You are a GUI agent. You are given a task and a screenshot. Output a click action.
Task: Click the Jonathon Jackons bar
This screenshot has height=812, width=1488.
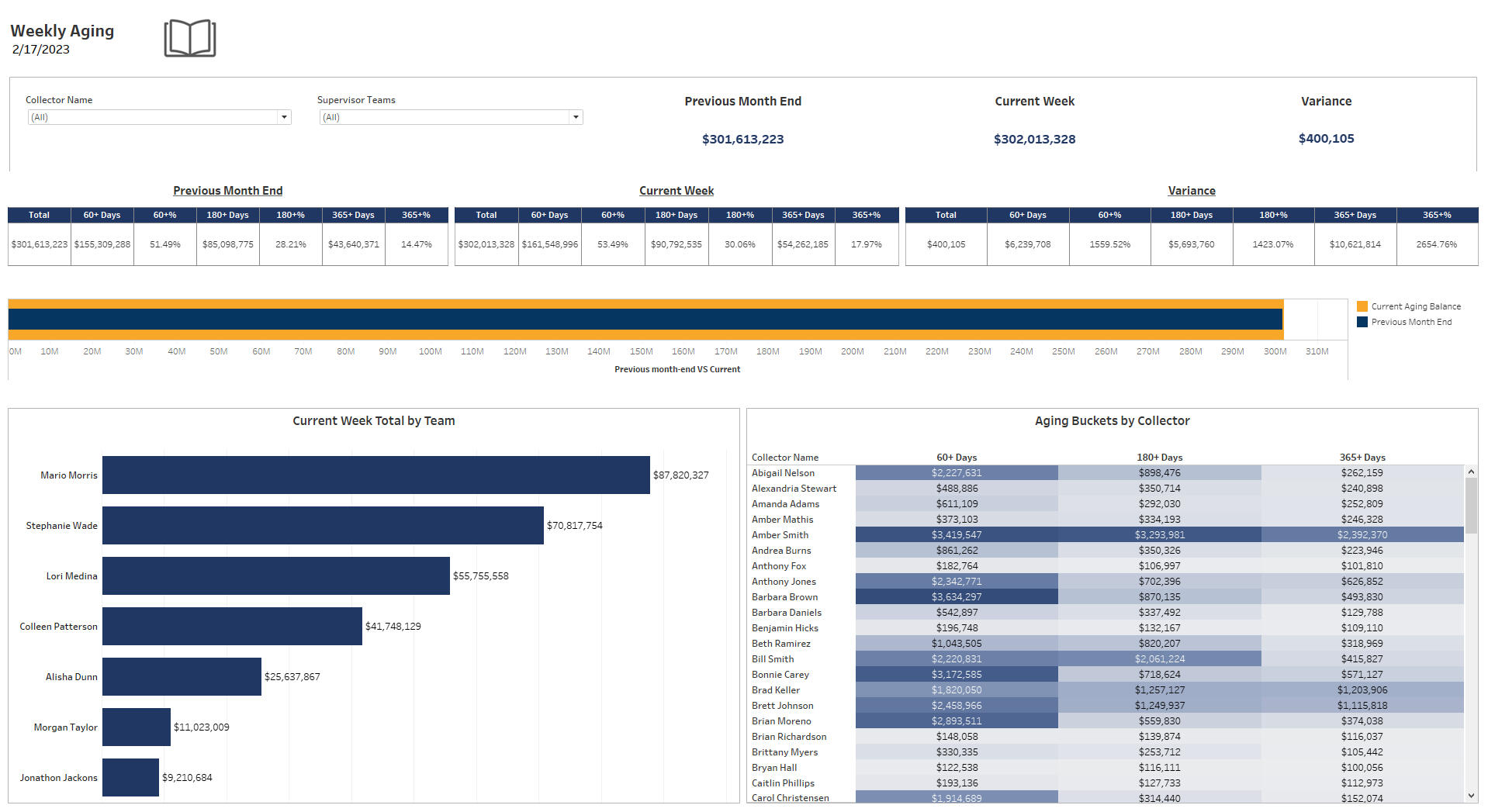[x=130, y=777]
